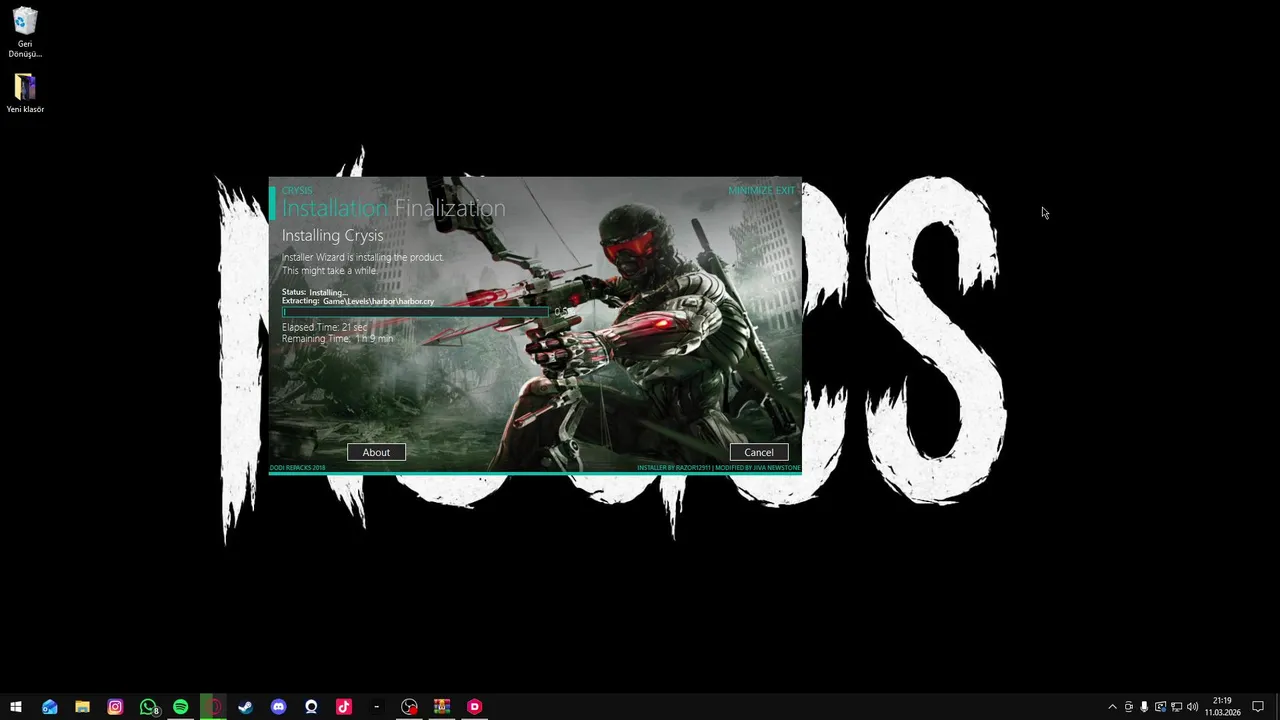Open the Action Center notifications icon
Viewport: 1280px width, 720px height.
[x=1258, y=707]
